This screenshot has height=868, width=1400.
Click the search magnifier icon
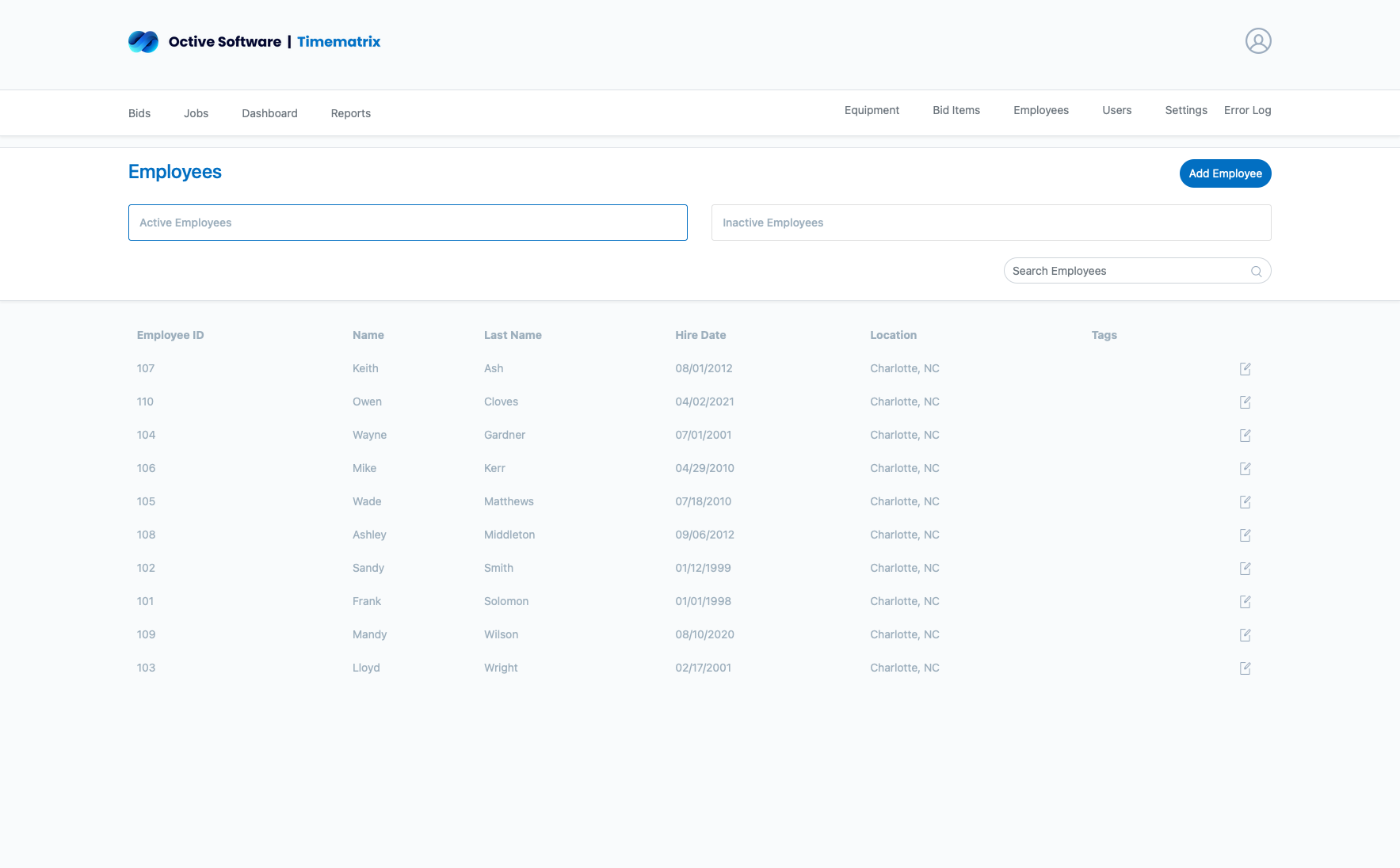click(1256, 271)
